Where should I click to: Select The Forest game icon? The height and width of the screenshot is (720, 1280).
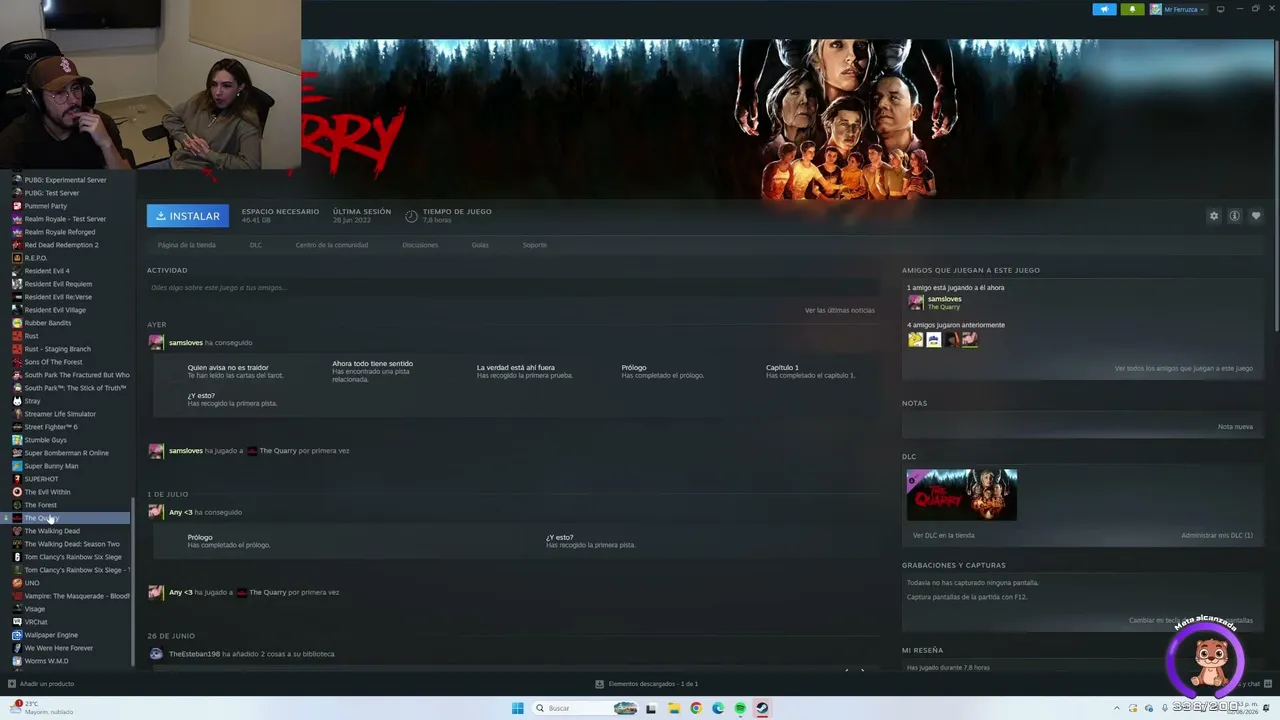17,505
